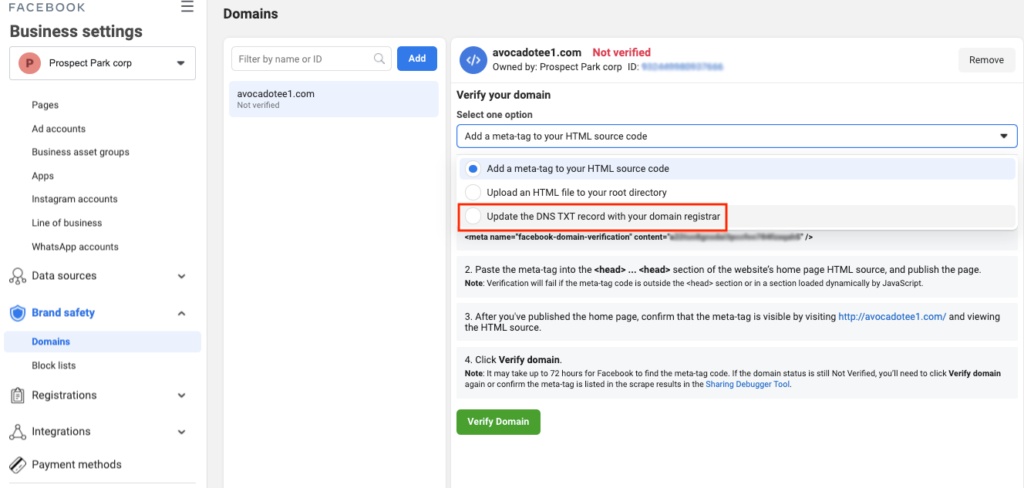Click the red Not verified status
This screenshot has height=488, width=1024.
(x=622, y=52)
